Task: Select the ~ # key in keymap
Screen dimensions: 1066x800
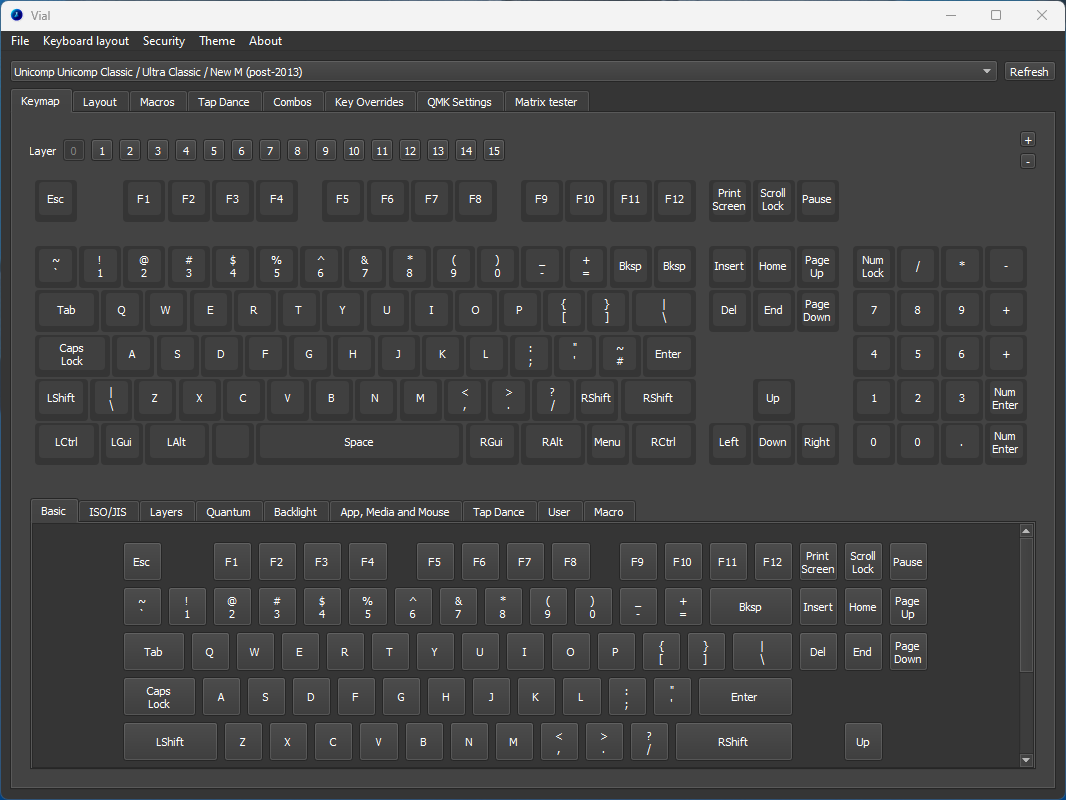Action: (619, 355)
